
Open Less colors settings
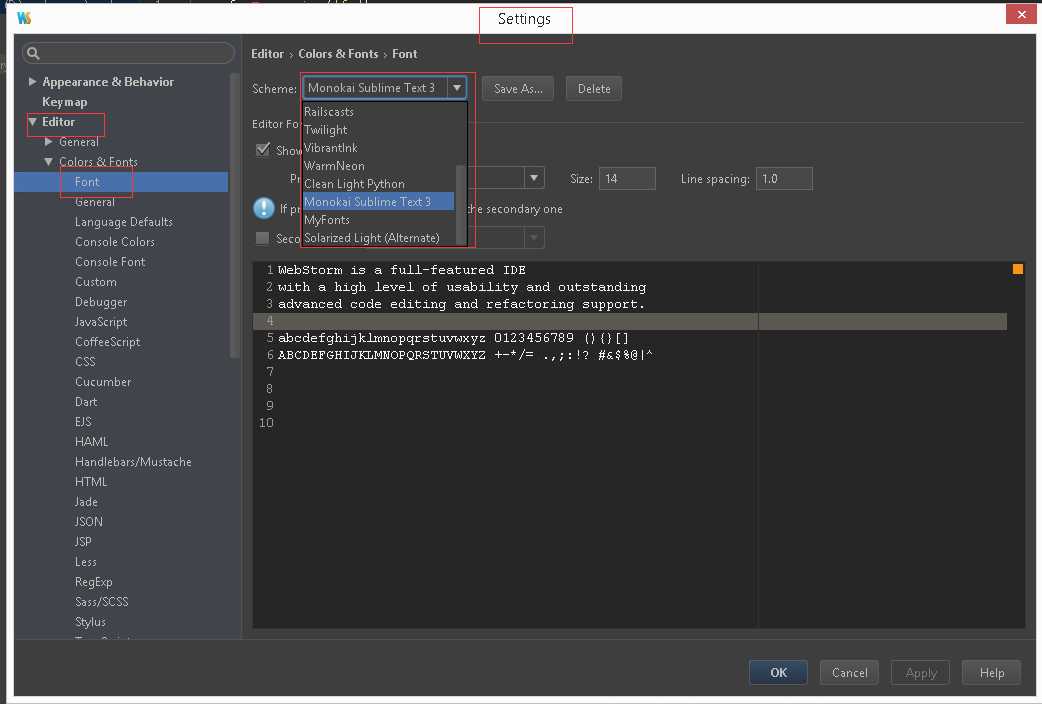point(85,561)
